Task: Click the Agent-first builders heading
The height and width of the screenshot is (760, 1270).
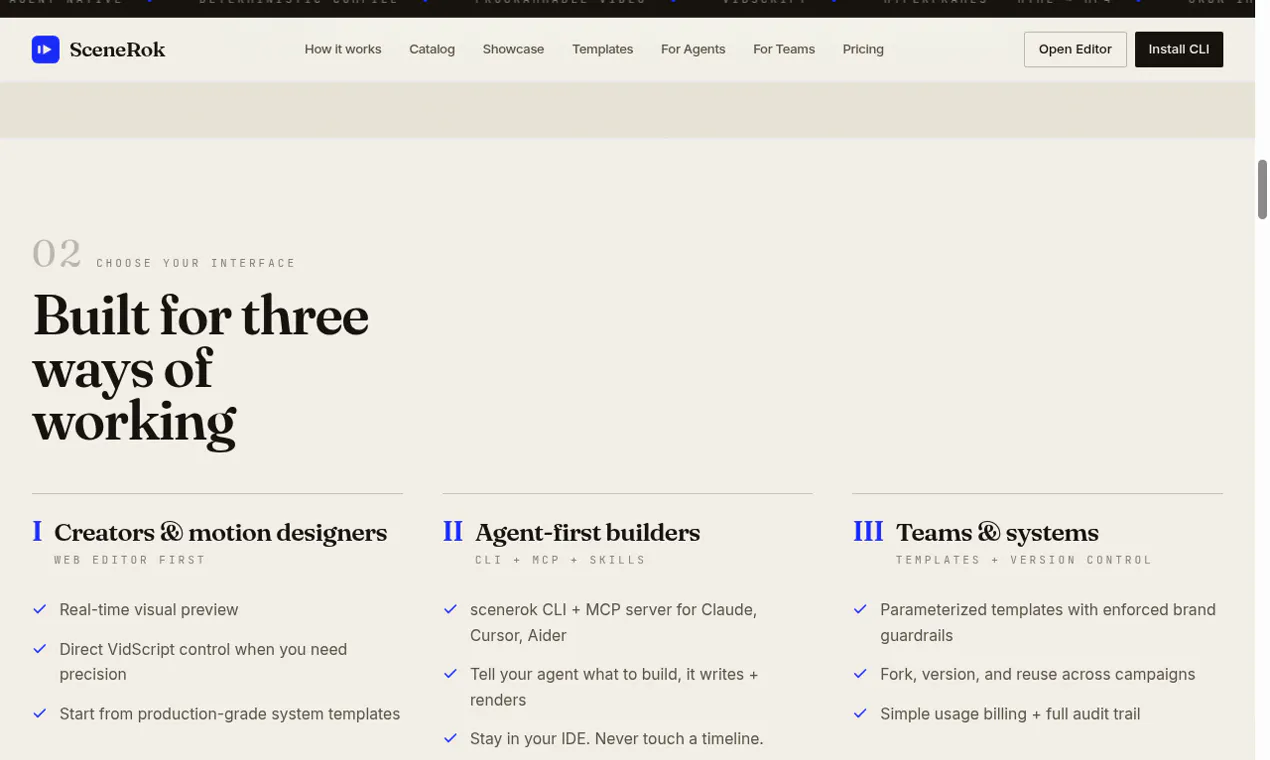Action: (587, 533)
